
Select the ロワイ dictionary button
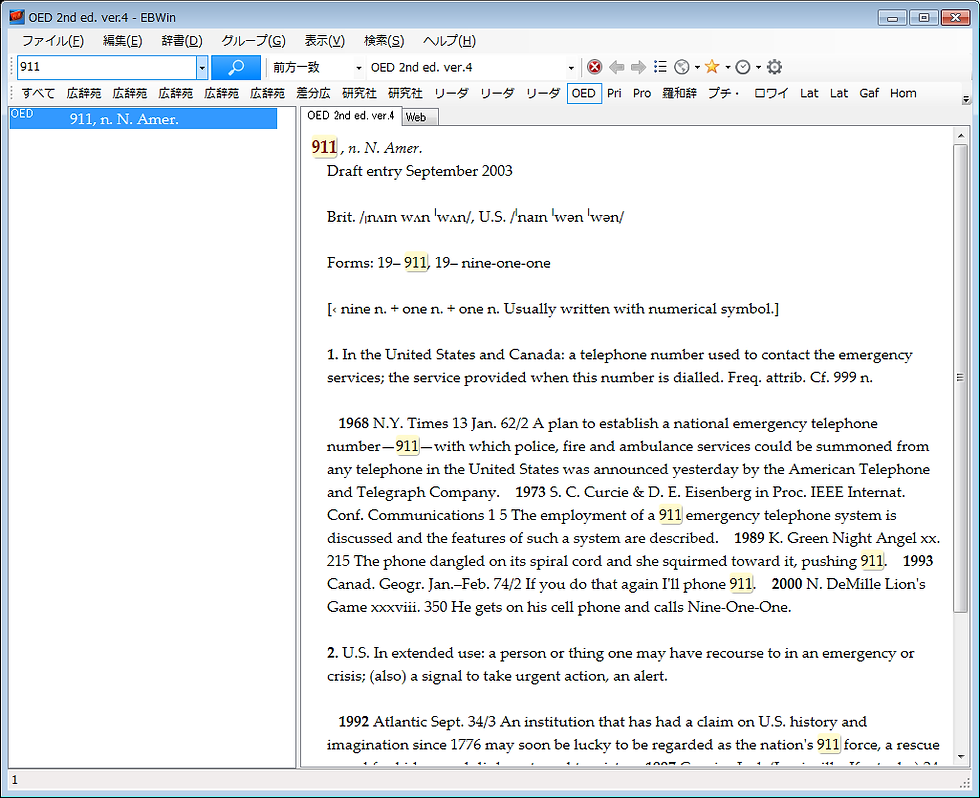771,93
